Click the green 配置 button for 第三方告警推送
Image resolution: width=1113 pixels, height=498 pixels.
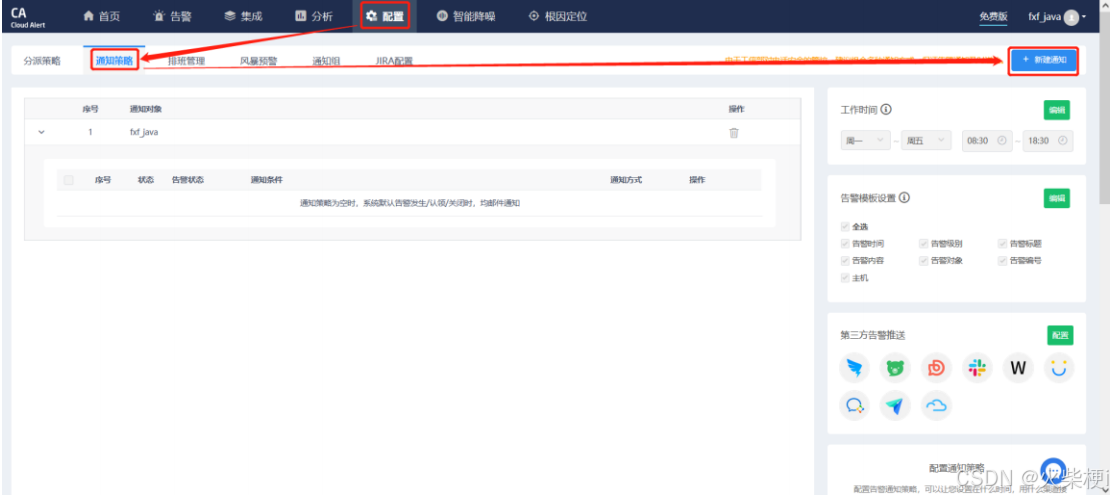1060,335
